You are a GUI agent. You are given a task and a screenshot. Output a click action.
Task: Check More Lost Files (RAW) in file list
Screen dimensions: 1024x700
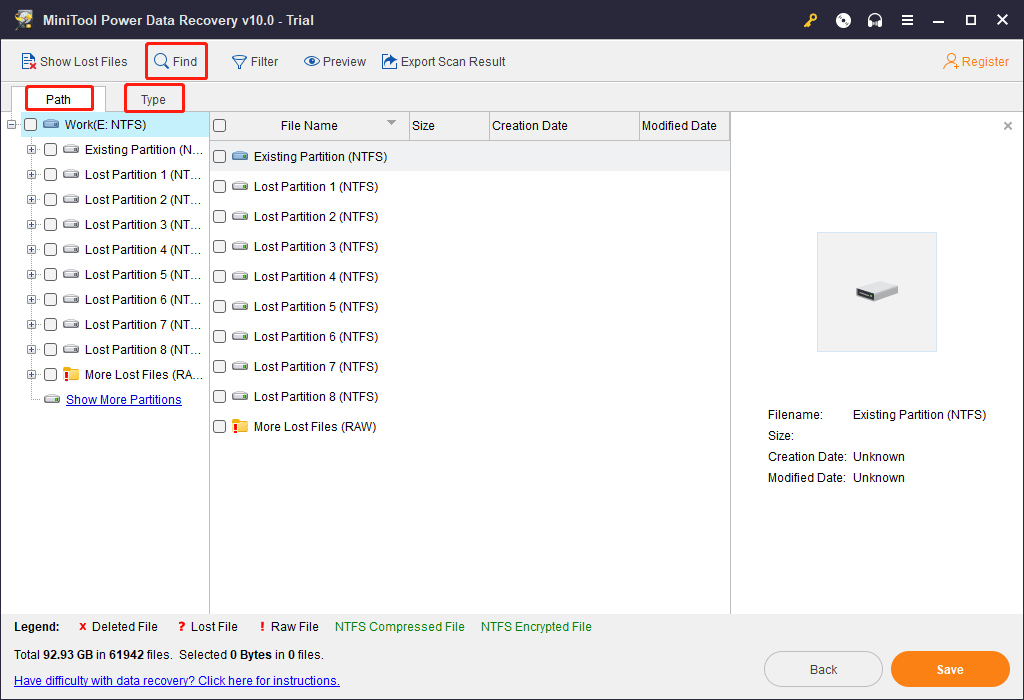(219, 426)
